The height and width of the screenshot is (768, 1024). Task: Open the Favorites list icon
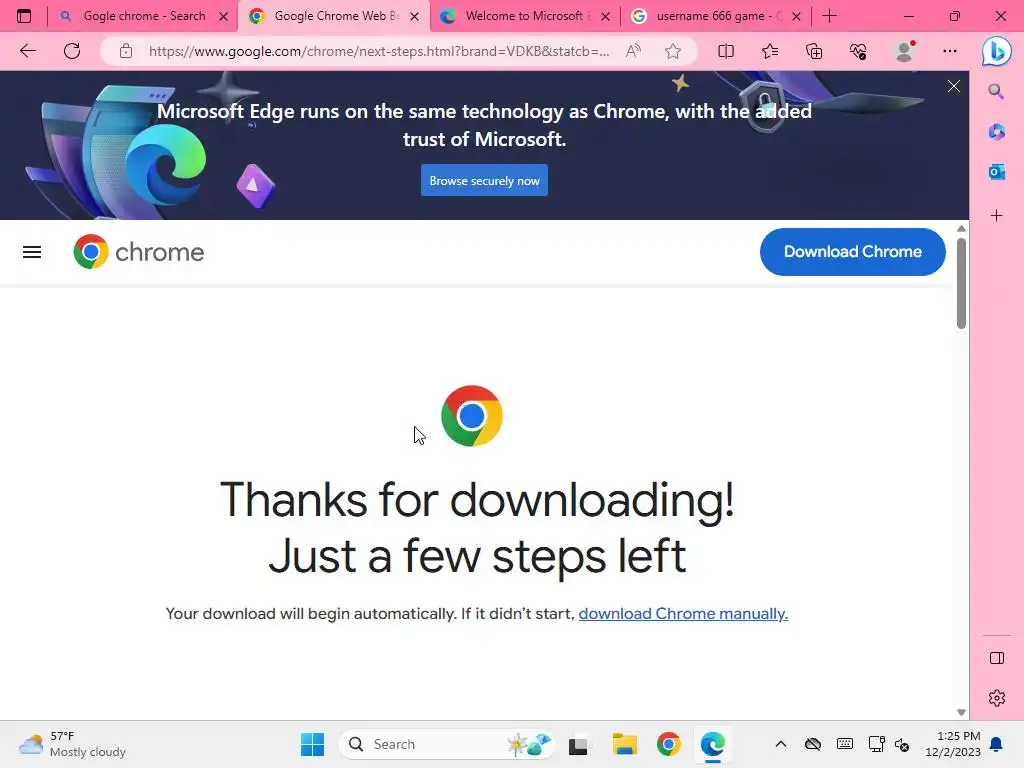point(770,51)
